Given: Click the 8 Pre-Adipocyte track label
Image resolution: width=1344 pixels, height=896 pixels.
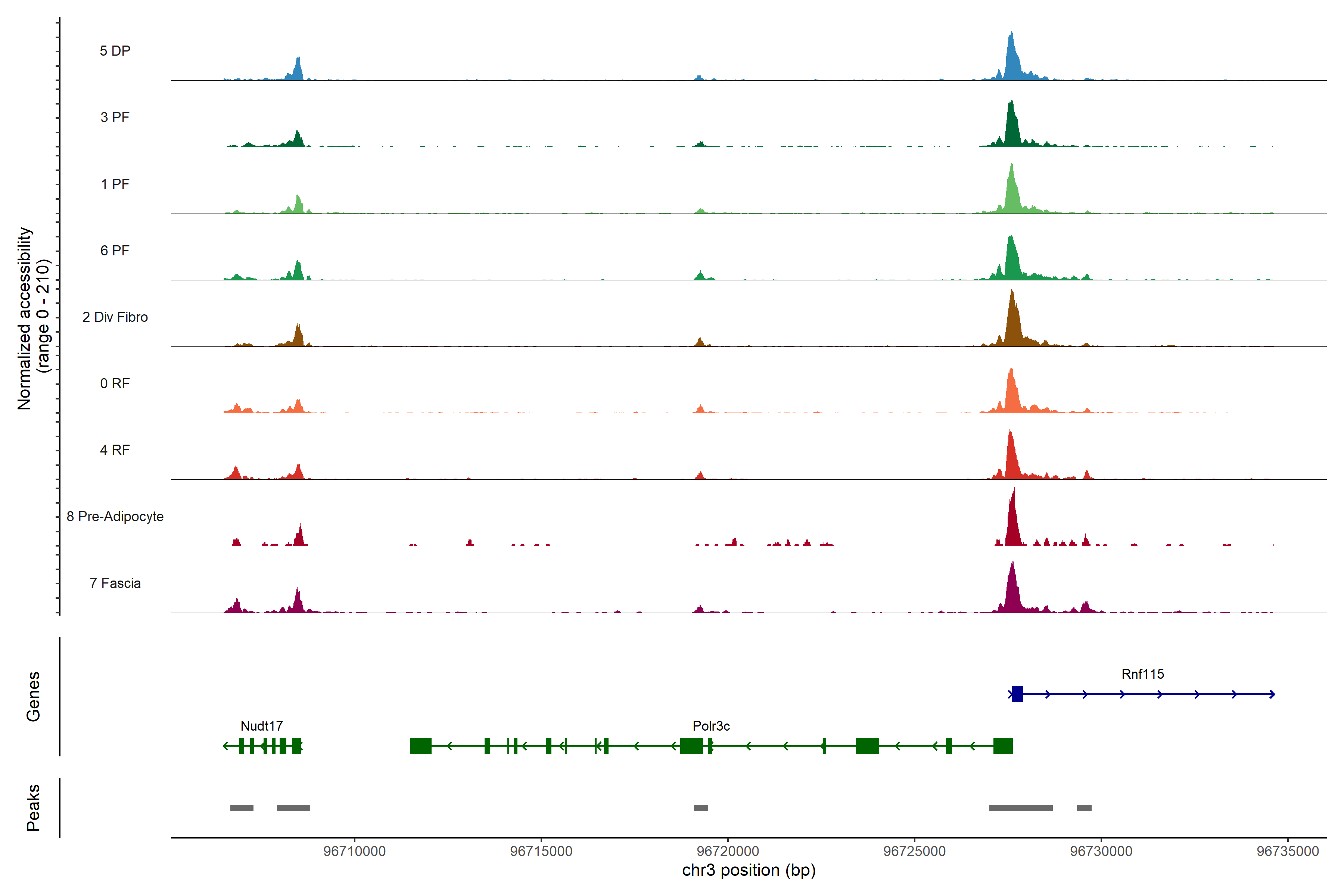Looking at the screenshot, I should tap(115, 516).
